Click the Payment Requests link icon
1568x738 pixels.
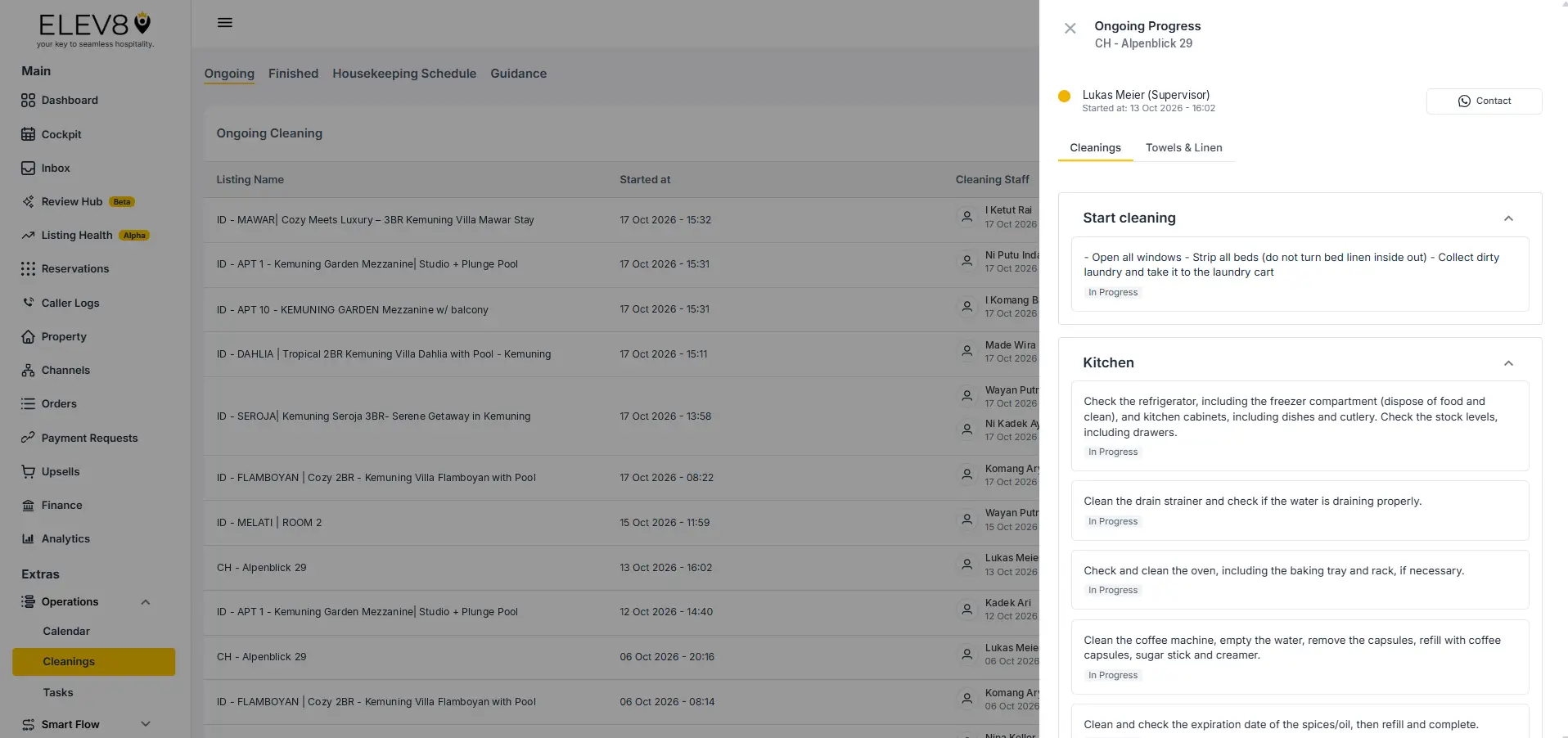click(x=28, y=438)
